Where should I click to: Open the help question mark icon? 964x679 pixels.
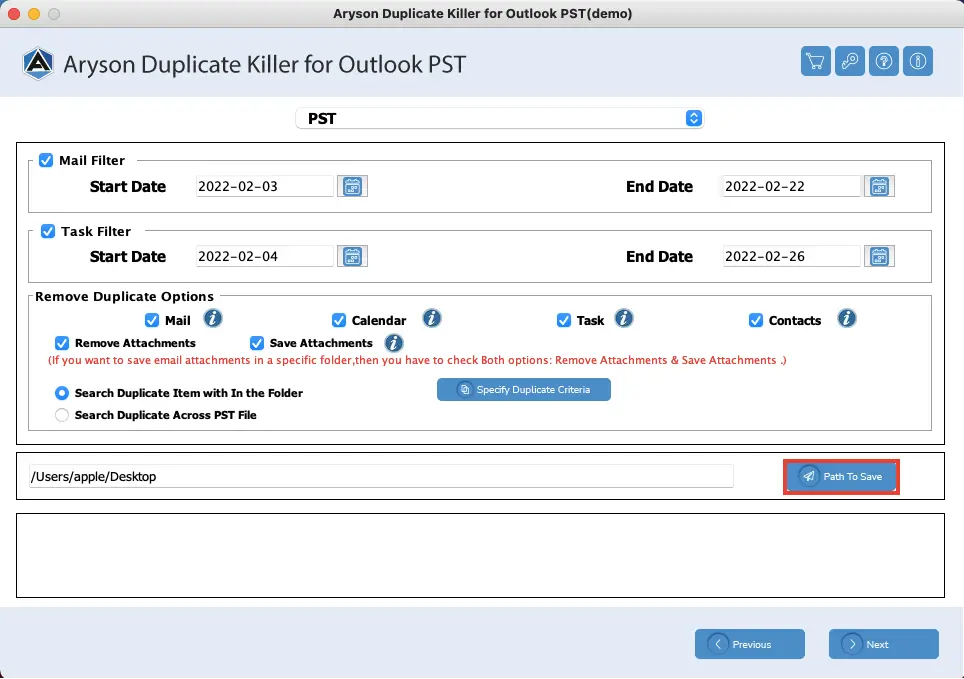coord(883,61)
